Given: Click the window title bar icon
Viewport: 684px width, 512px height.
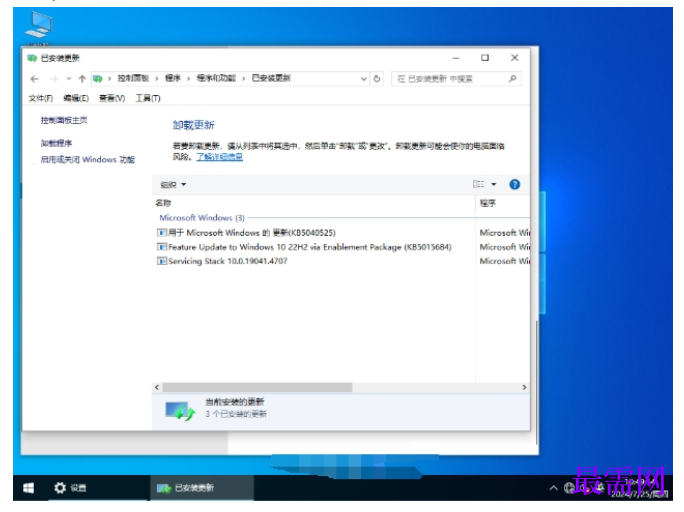Looking at the screenshot, I should coord(32,58).
